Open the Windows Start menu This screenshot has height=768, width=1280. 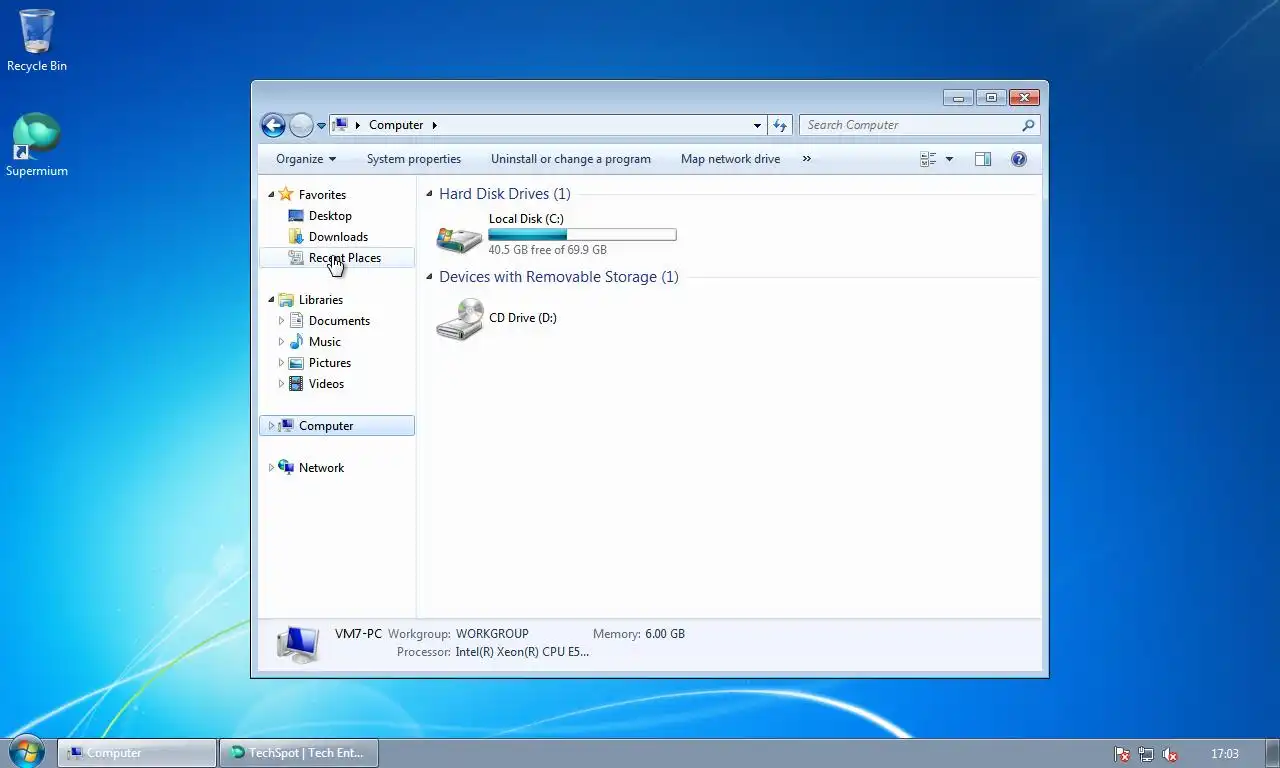point(26,752)
